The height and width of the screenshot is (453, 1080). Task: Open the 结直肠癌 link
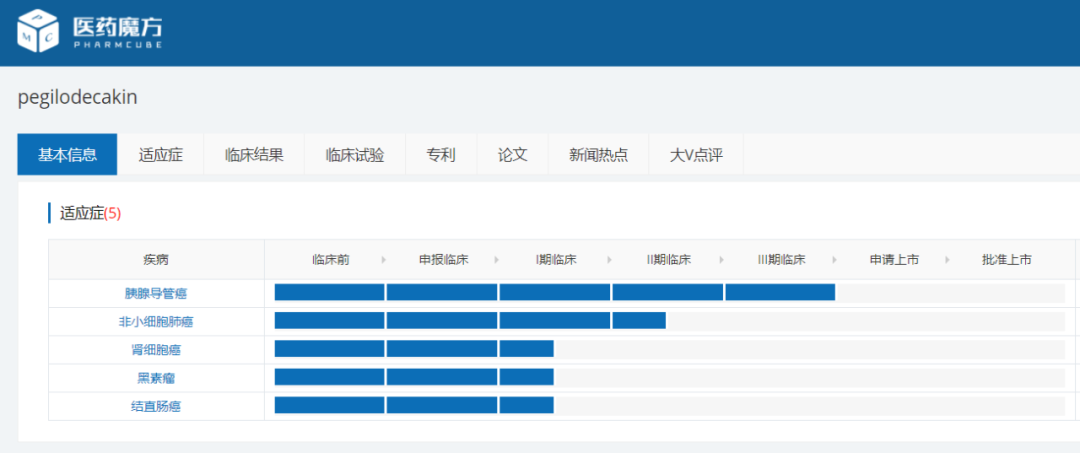pos(156,406)
